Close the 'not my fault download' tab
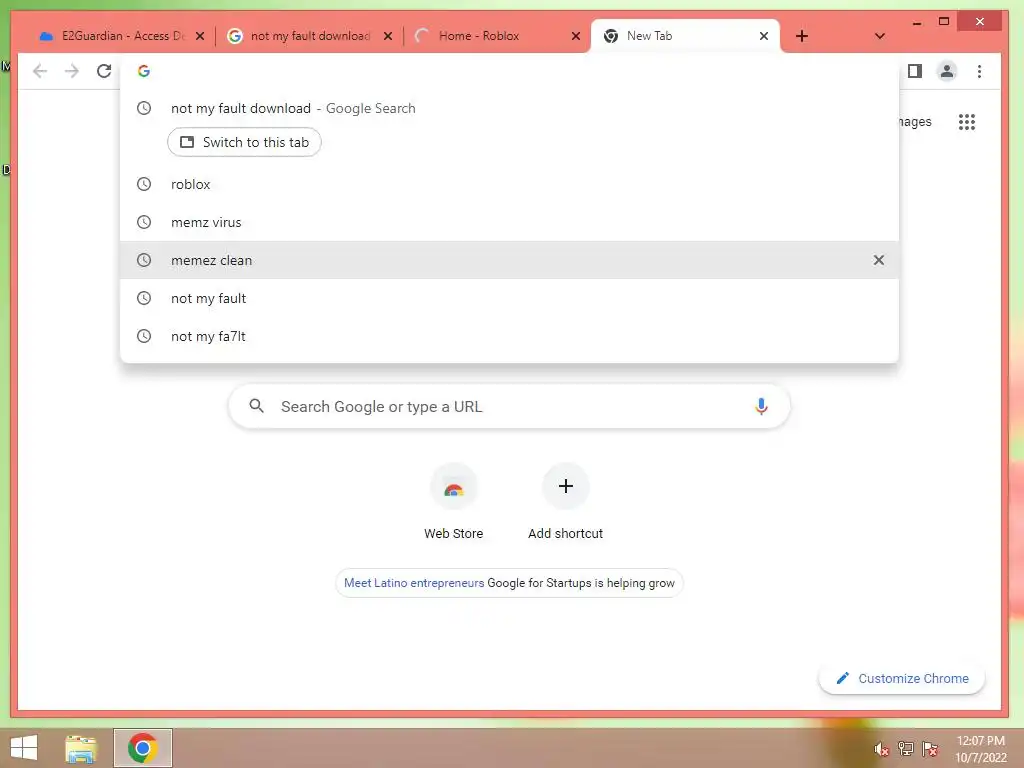This screenshot has height=768, width=1024. coord(388,36)
